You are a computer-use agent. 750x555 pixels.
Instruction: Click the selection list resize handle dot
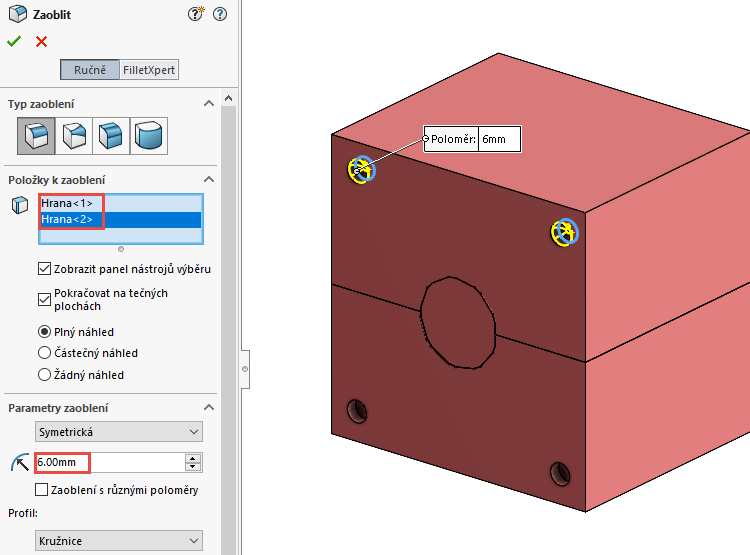[x=121, y=249]
